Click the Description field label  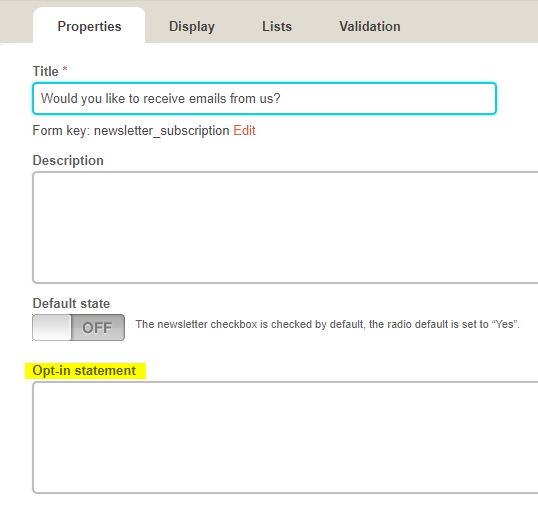(68, 161)
